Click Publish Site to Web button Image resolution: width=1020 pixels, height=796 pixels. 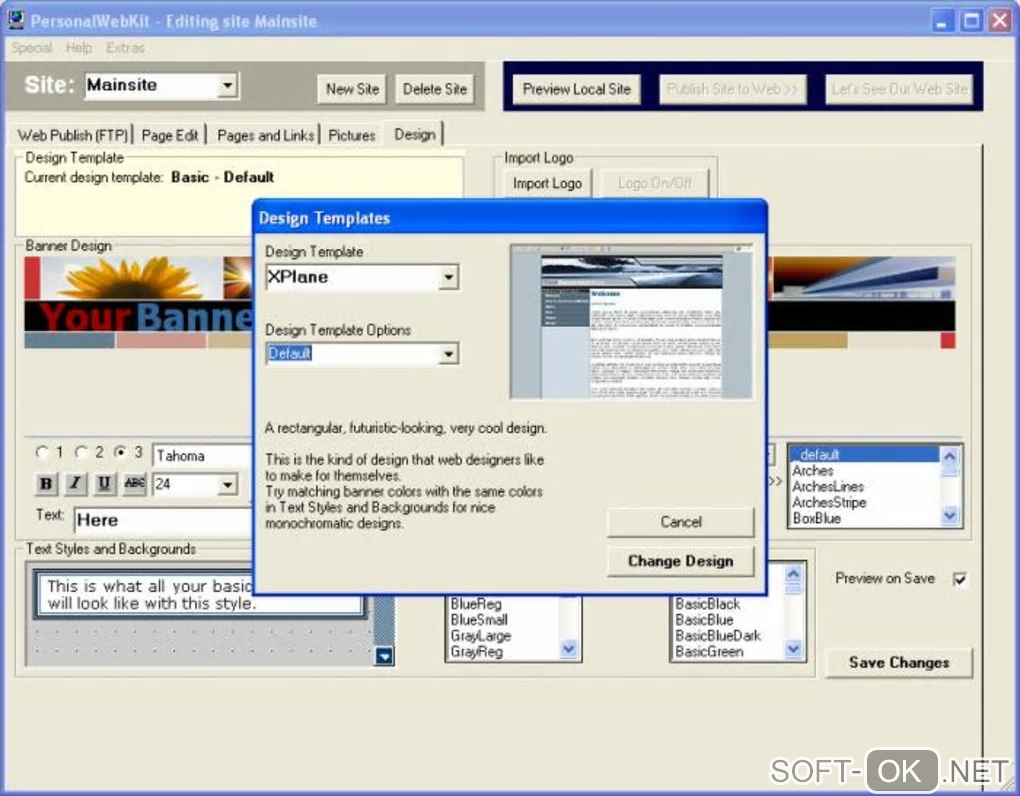732,89
